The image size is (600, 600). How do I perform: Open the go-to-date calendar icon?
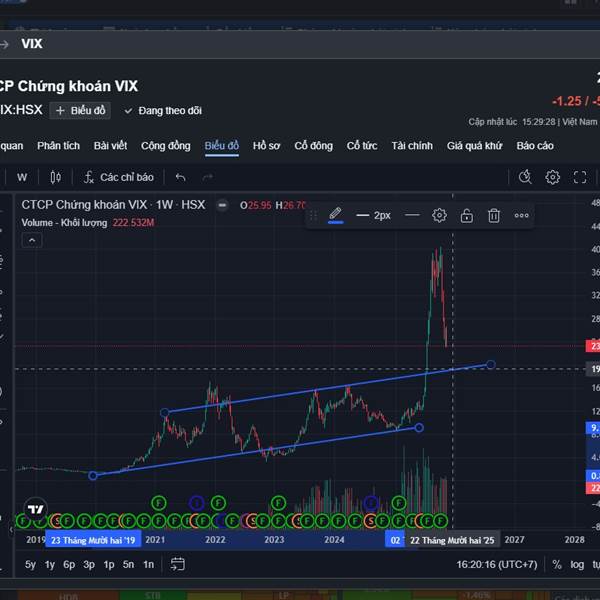pyautogui.click(x=178, y=564)
